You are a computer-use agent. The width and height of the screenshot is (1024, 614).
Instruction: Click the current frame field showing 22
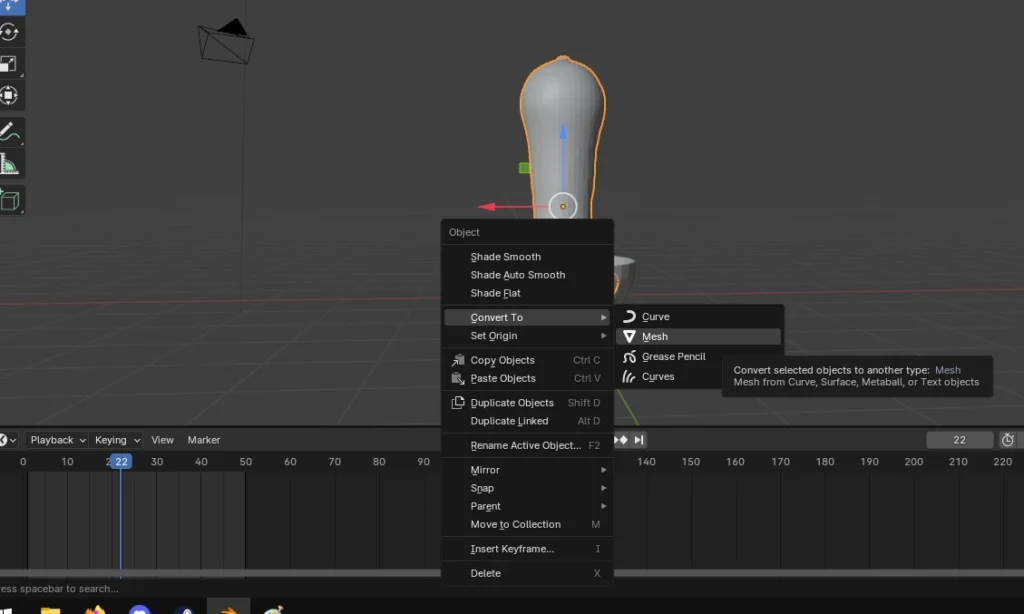pyautogui.click(x=959, y=439)
